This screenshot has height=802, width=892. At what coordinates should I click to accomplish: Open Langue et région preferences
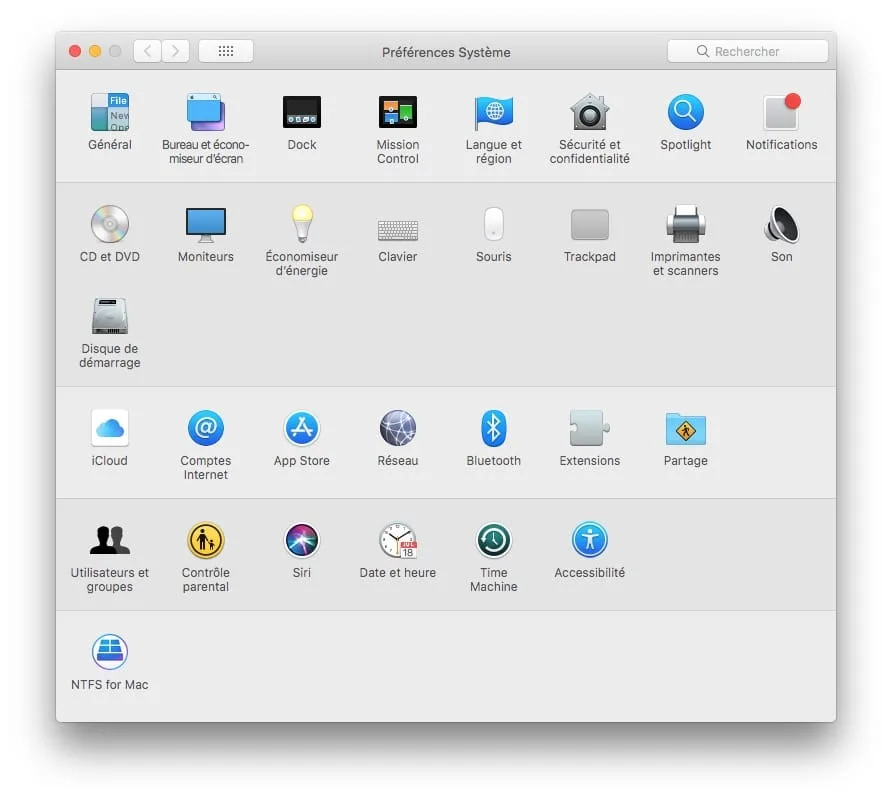(x=493, y=111)
